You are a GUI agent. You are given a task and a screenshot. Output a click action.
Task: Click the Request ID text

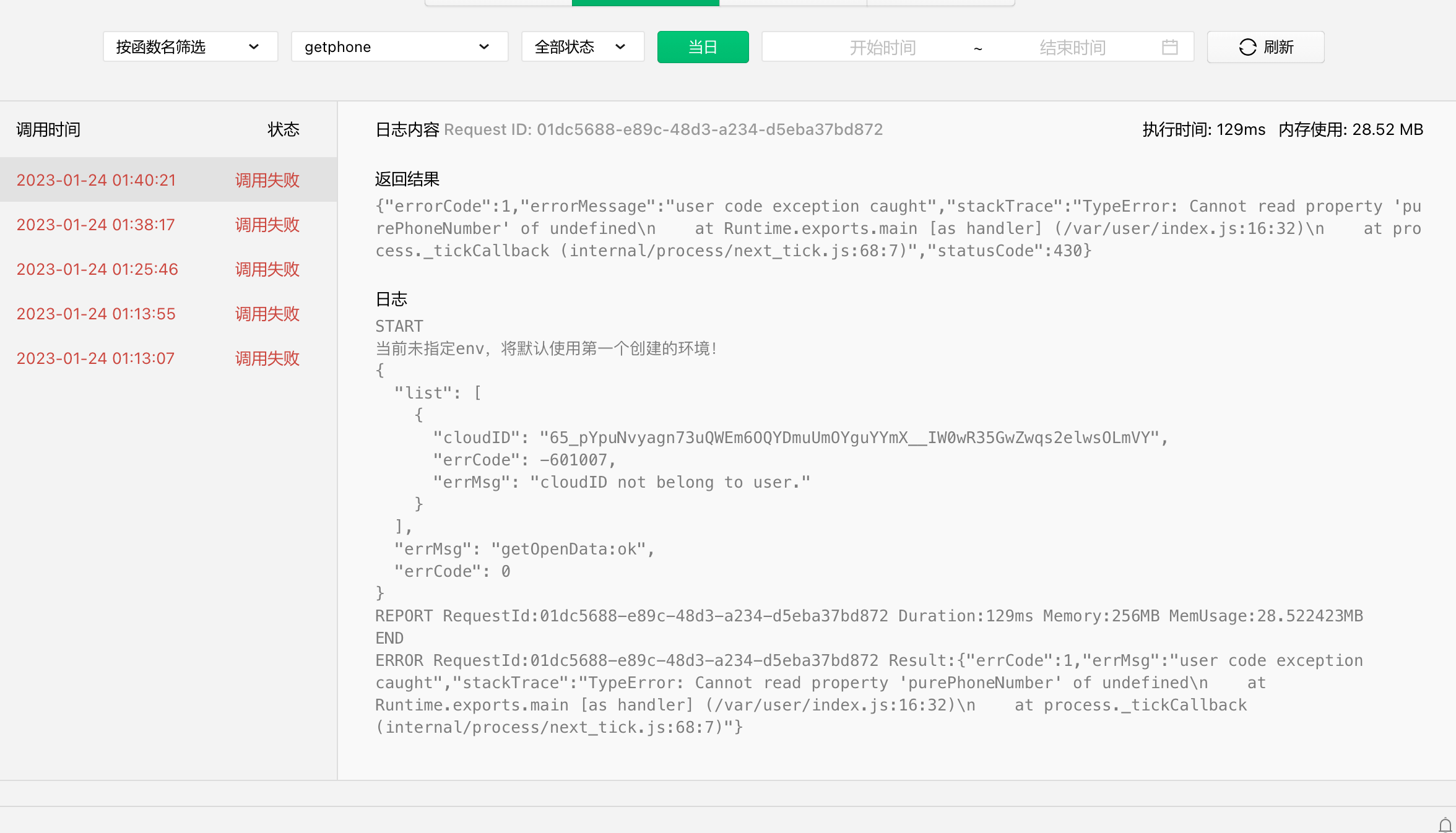pyautogui.click(x=663, y=129)
